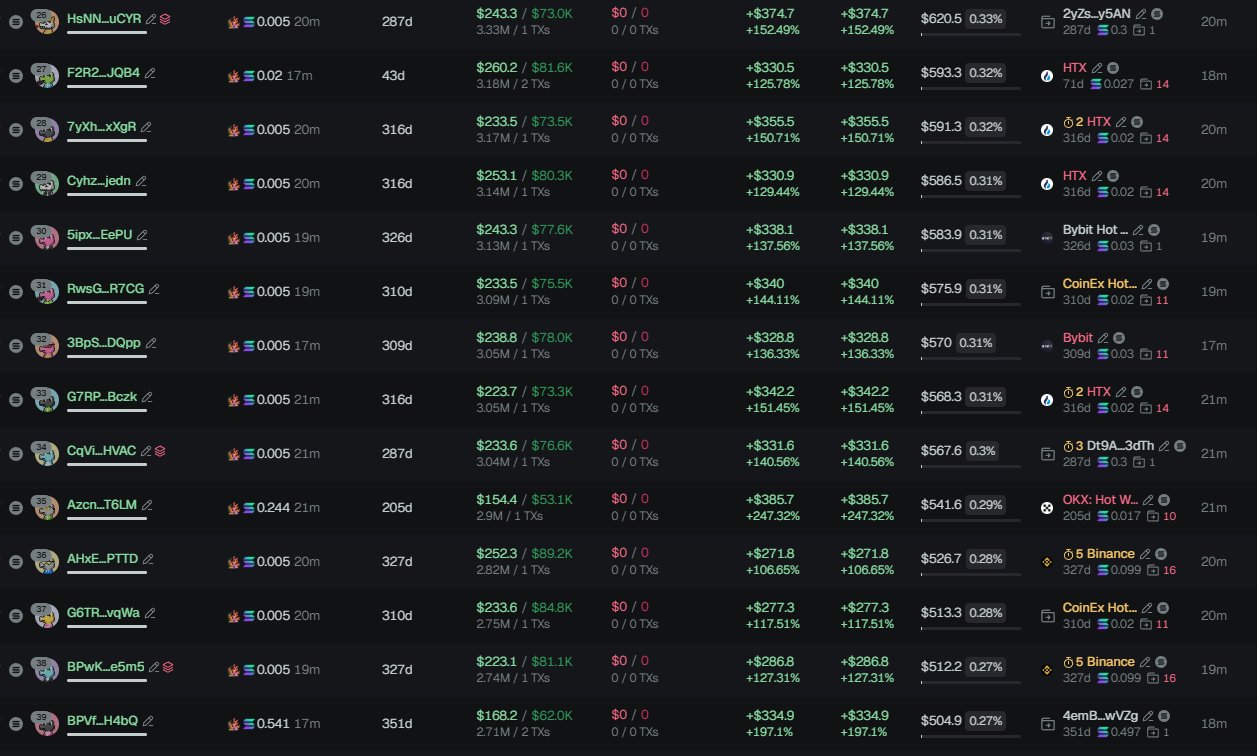
Task: Click the gray circle icon beside OKX: Hot W... label
Action: (x=1162, y=500)
